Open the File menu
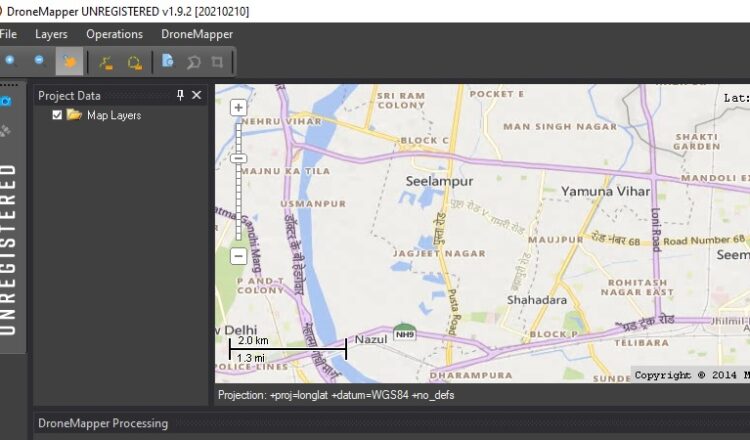This screenshot has height=440, width=750. click(x=8, y=34)
